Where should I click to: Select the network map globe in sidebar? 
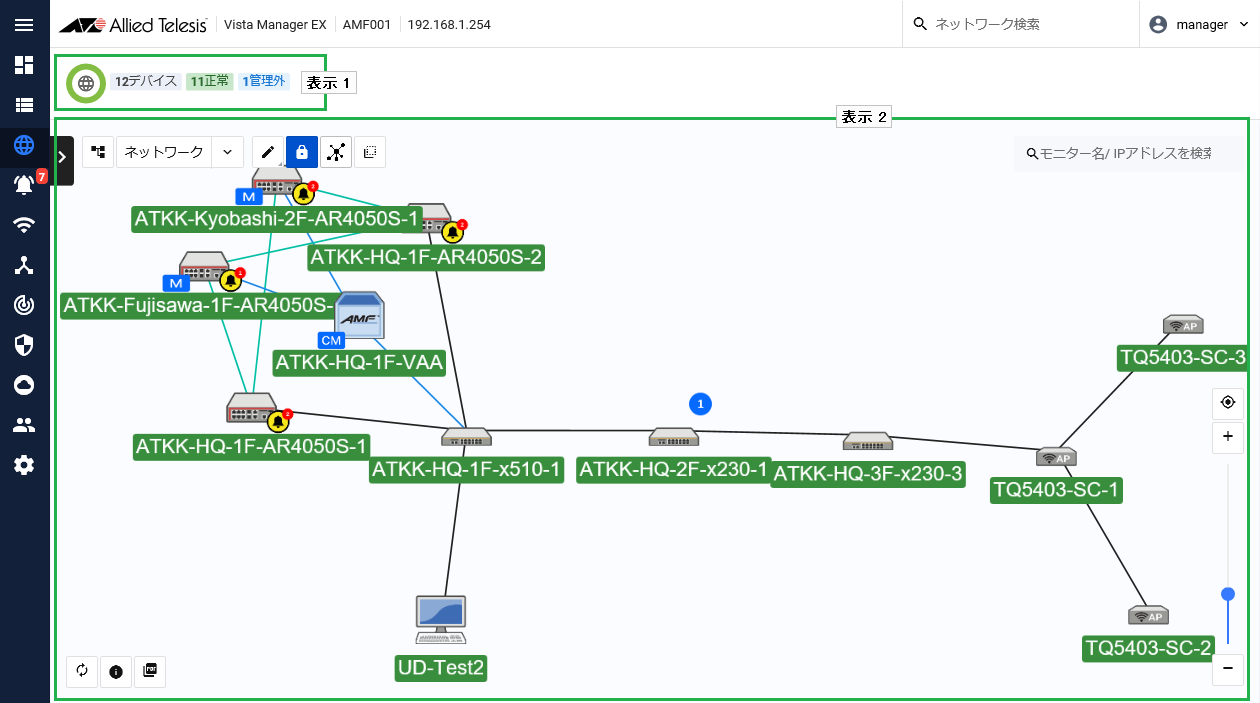tap(25, 145)
